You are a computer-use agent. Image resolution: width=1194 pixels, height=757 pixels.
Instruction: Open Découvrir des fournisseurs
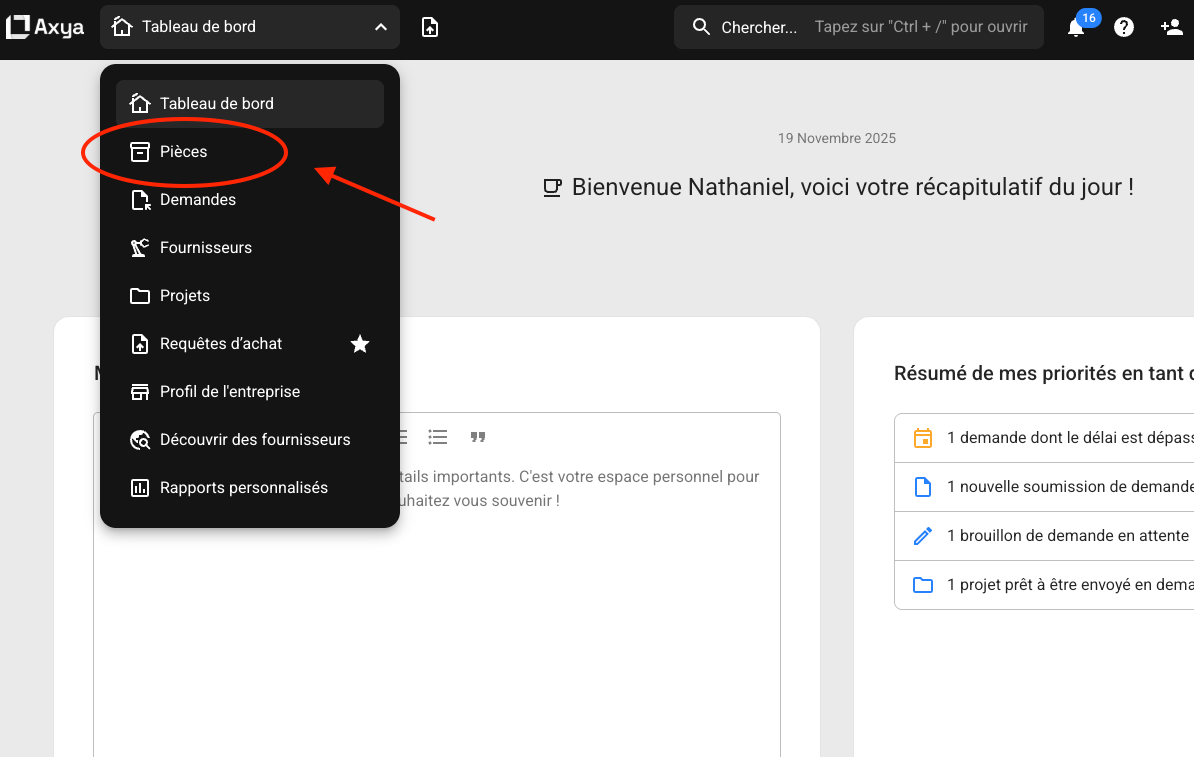(x=255, y=440)
